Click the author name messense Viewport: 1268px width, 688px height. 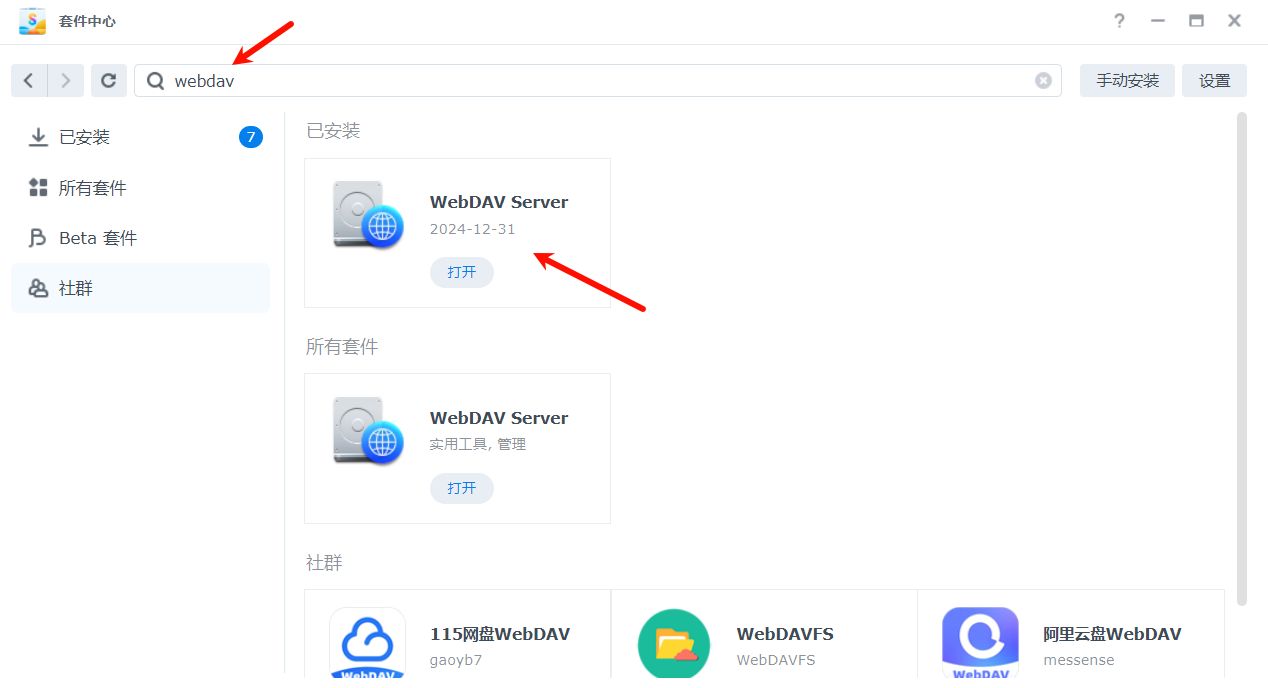coord(1079,660)
